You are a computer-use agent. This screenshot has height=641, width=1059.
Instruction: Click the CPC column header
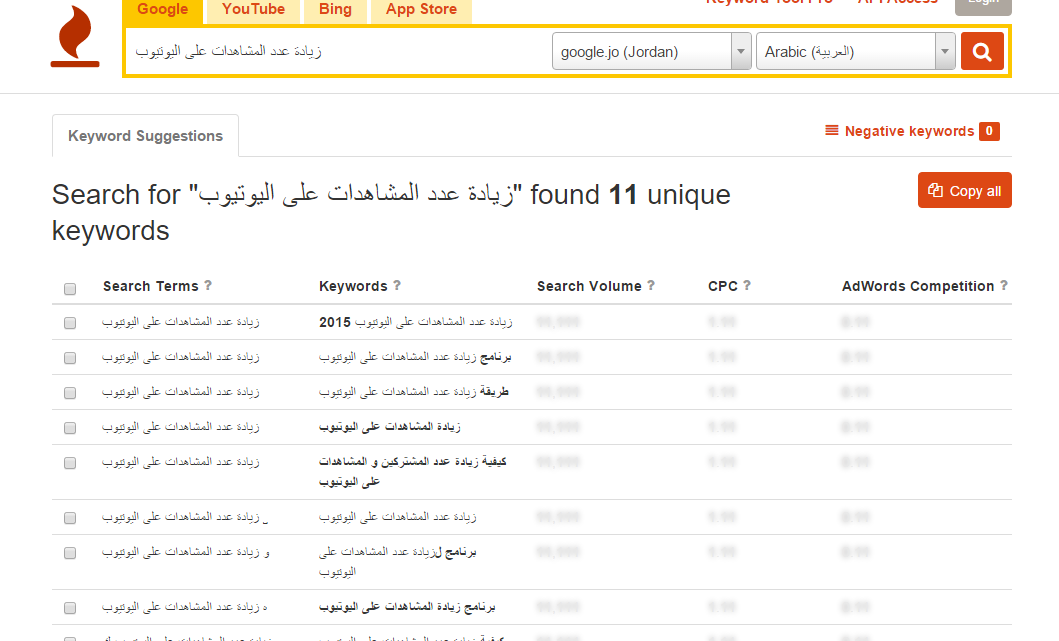click(723, 286)
